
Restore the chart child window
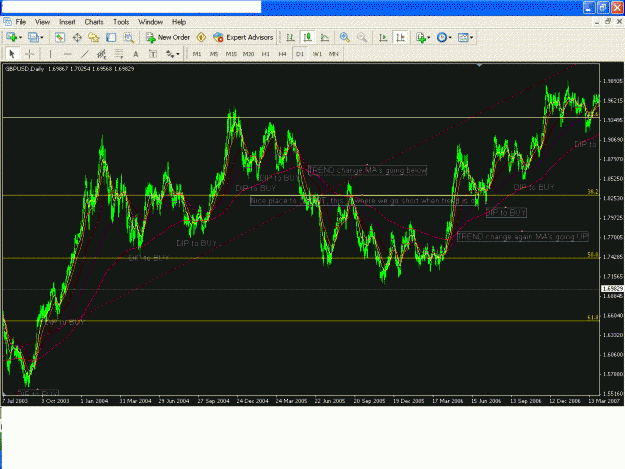pos(608,22)
